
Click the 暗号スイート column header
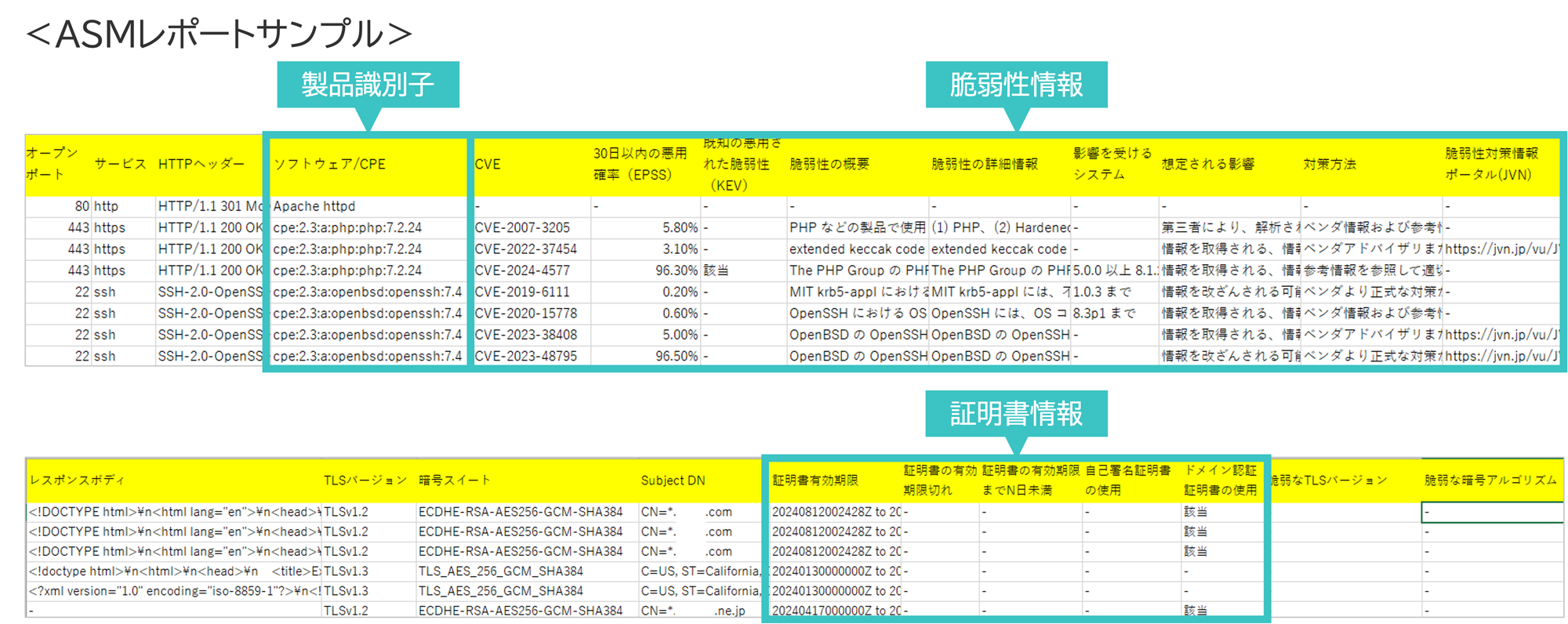coord(455,481)
